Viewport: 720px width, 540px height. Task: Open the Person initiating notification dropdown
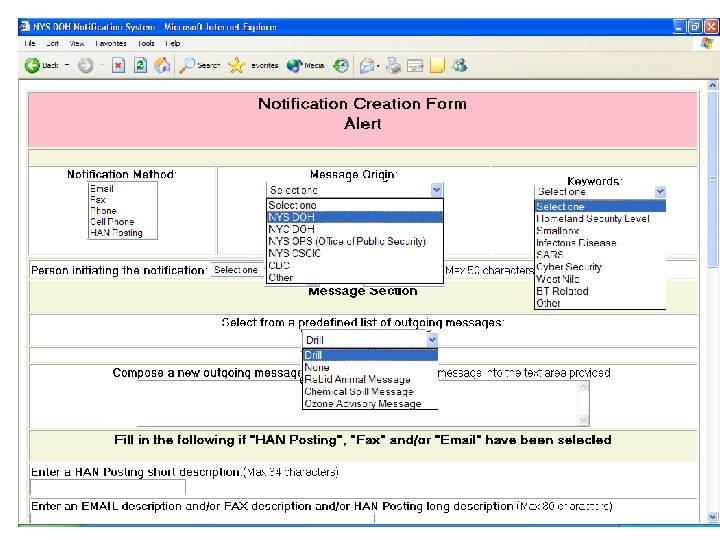238,270
